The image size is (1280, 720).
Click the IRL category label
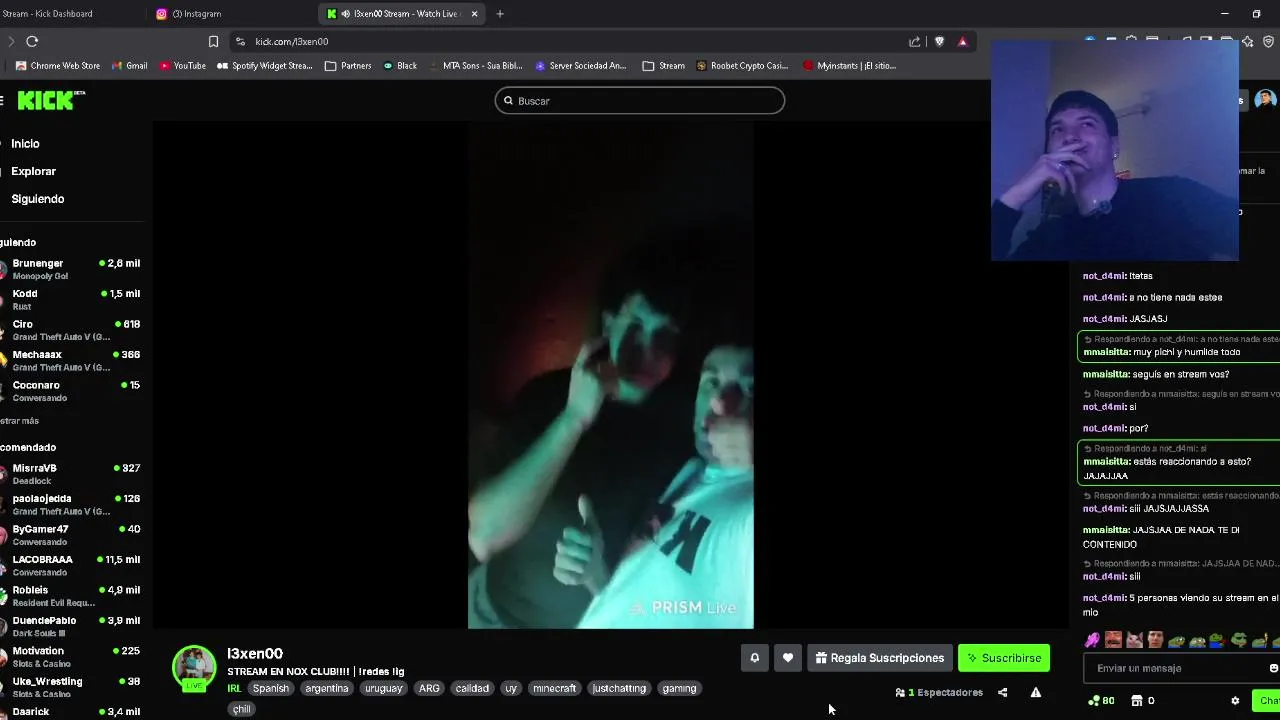pyautogui.click(x=234, y=688)
